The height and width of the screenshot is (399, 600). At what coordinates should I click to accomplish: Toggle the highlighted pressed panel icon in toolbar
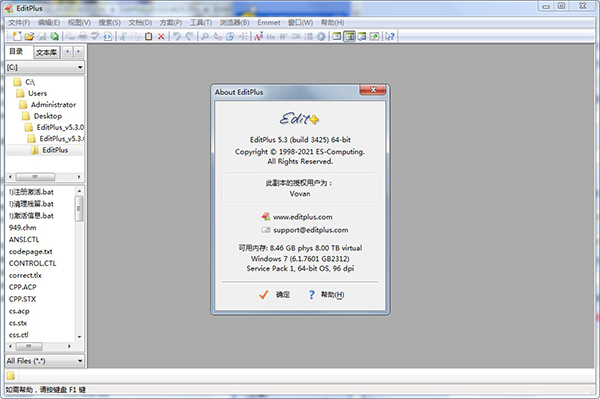pyautogui.click(x=349, y=36)
